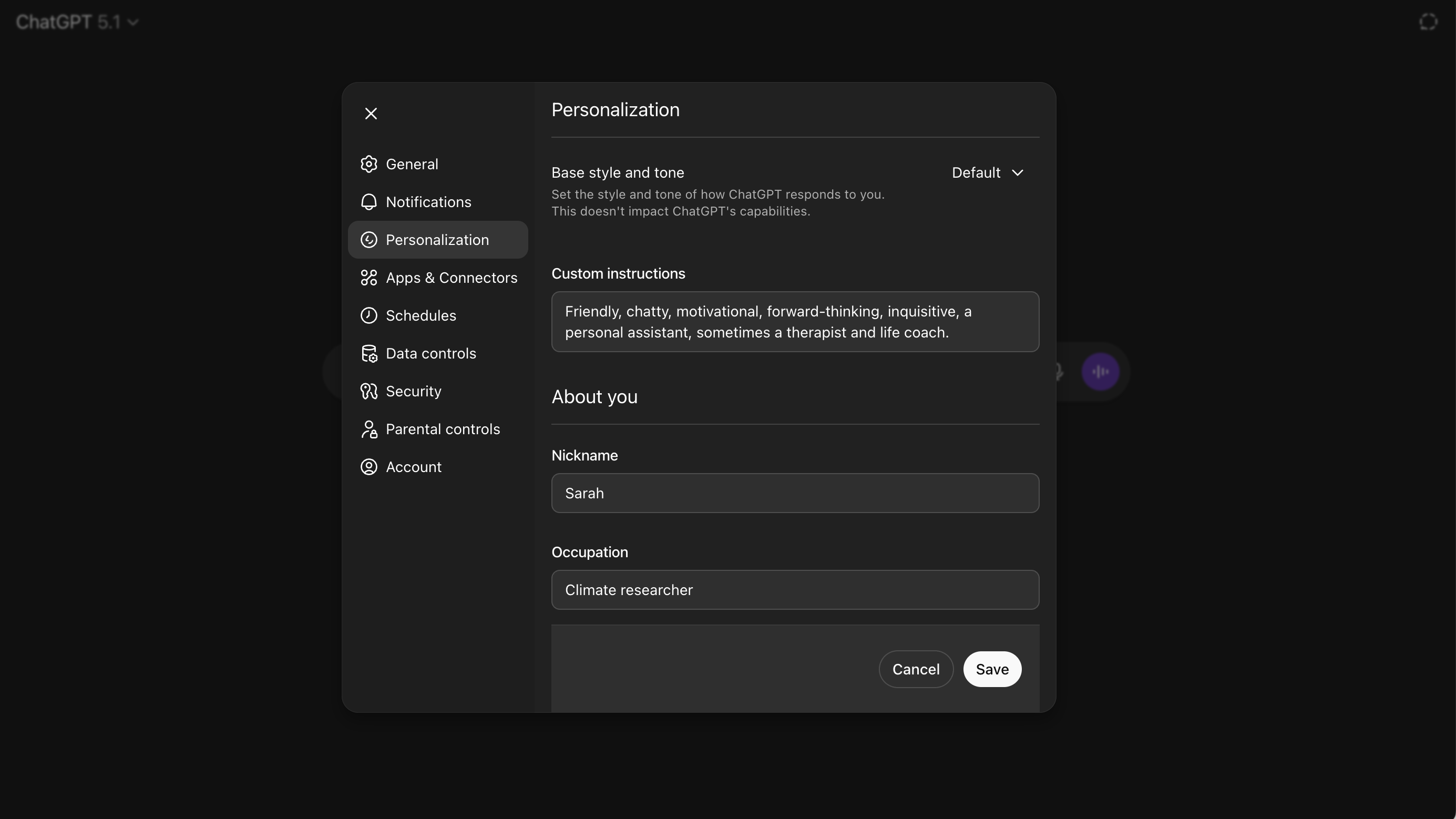Select the Personalization icon in sidebar

(x=369, y=240)
